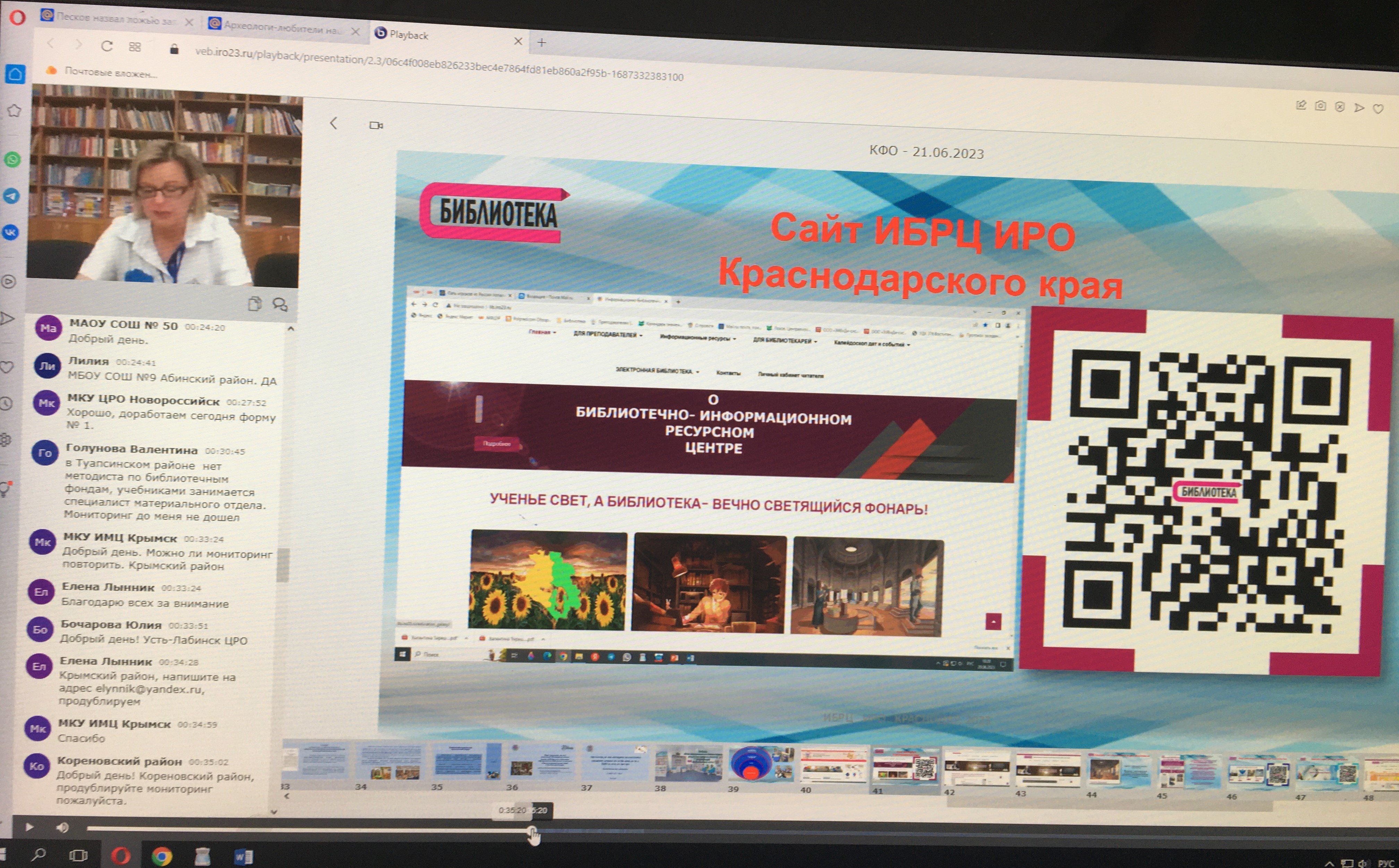Click the chat bubbles icon above messages
Viewport: 1399px width, 868px height.
(280, 304)
